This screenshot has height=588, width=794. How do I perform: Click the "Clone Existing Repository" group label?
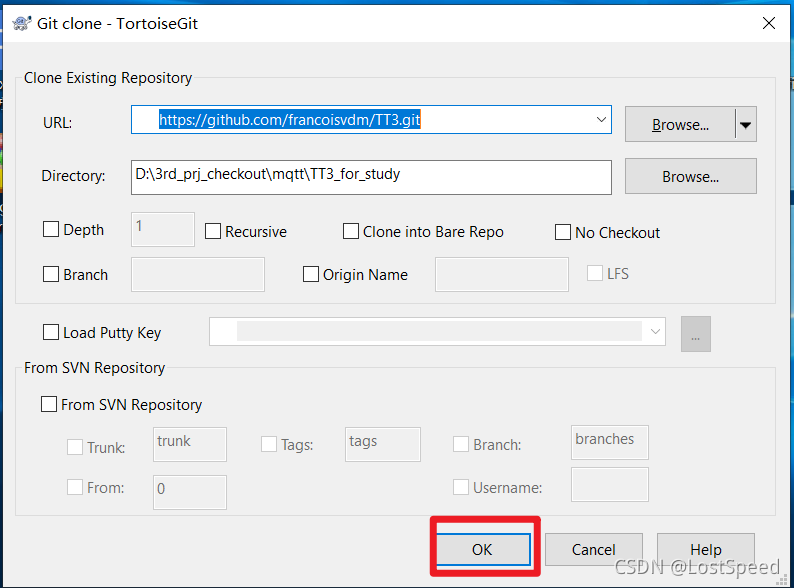[x=108, y=78]
